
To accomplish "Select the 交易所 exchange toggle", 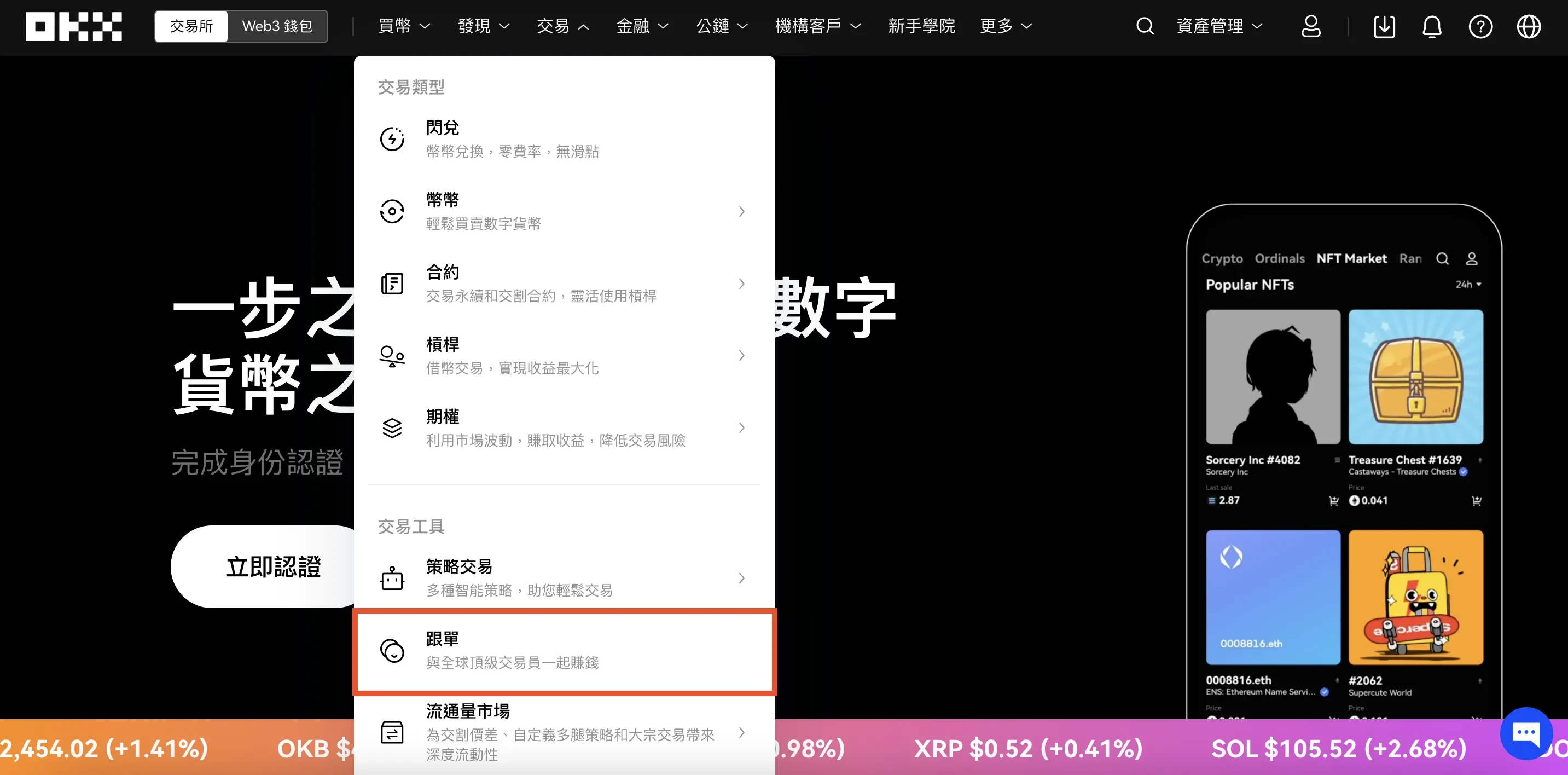I will pyautogui.click(x=191, y=26).
